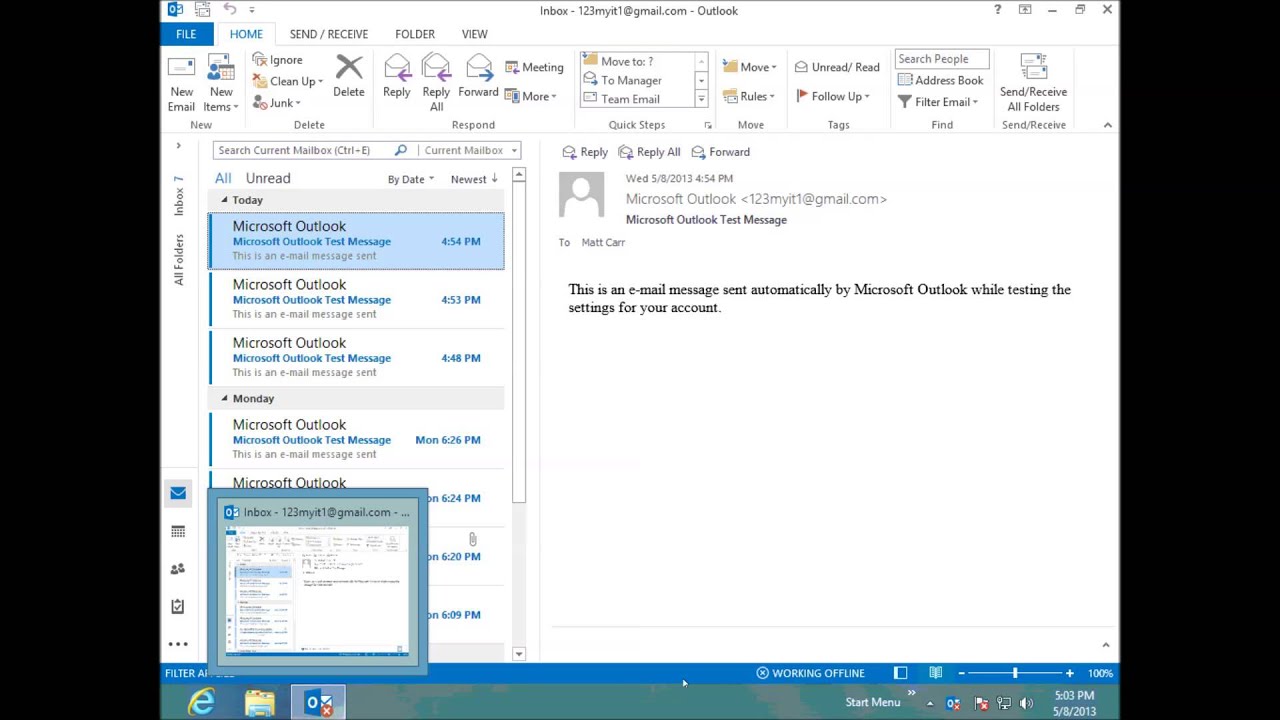Click the zoom in plus button
Screen dimensions: 1280x720
point(1069,673)
